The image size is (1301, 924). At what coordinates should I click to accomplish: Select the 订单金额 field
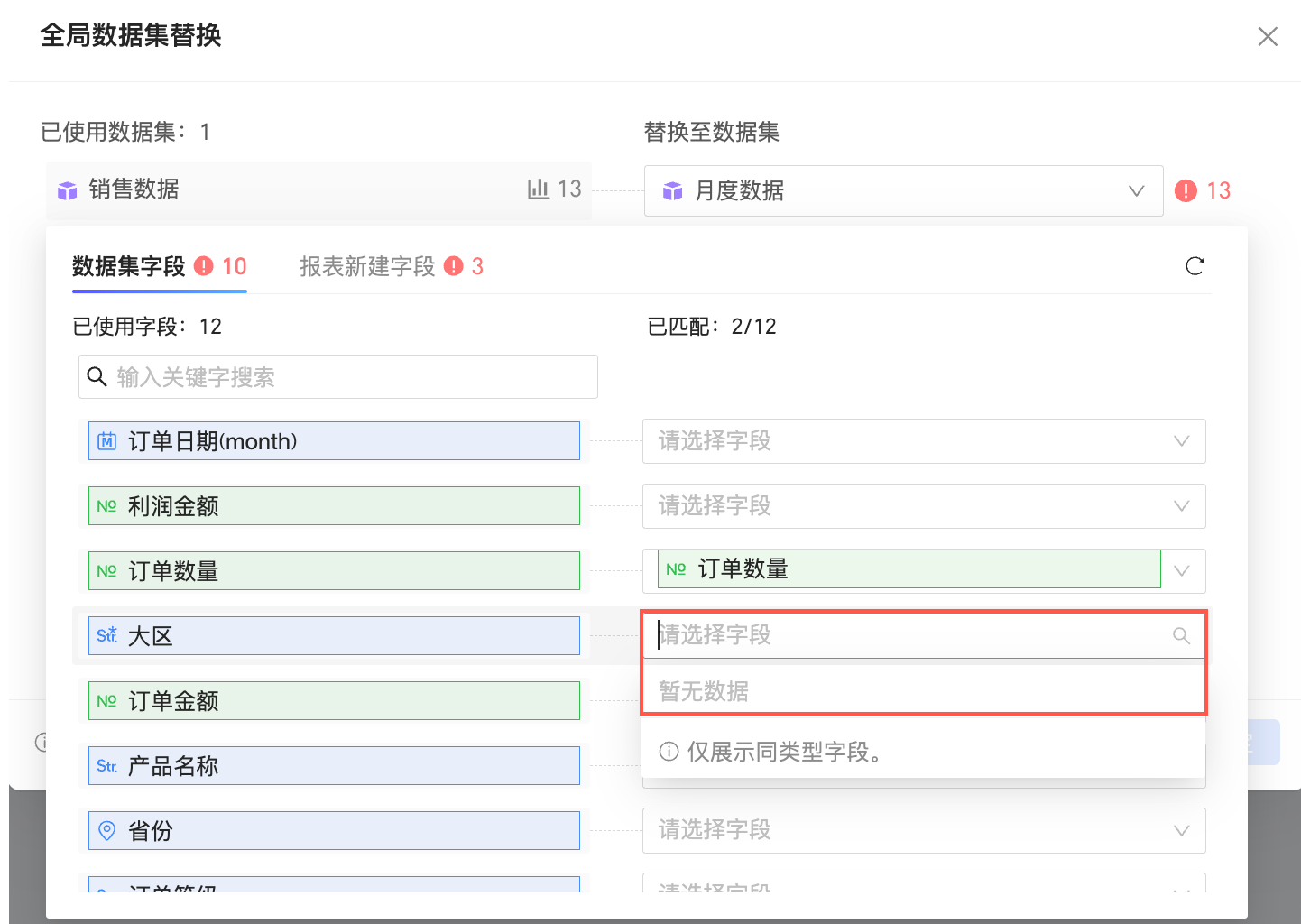(334, 701)
